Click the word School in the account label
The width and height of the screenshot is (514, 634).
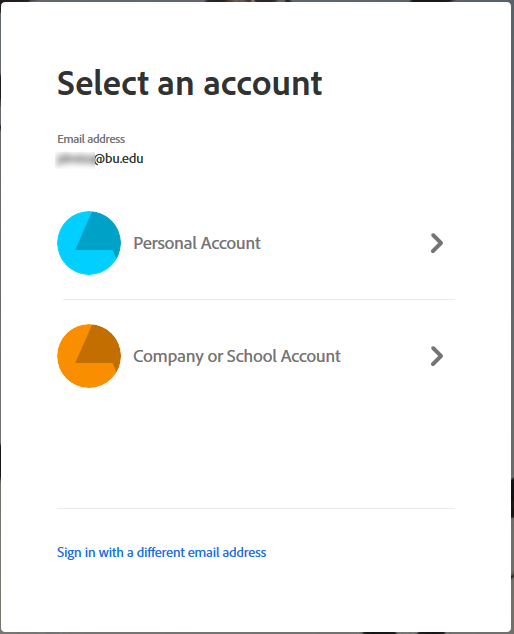coord(252,356)
